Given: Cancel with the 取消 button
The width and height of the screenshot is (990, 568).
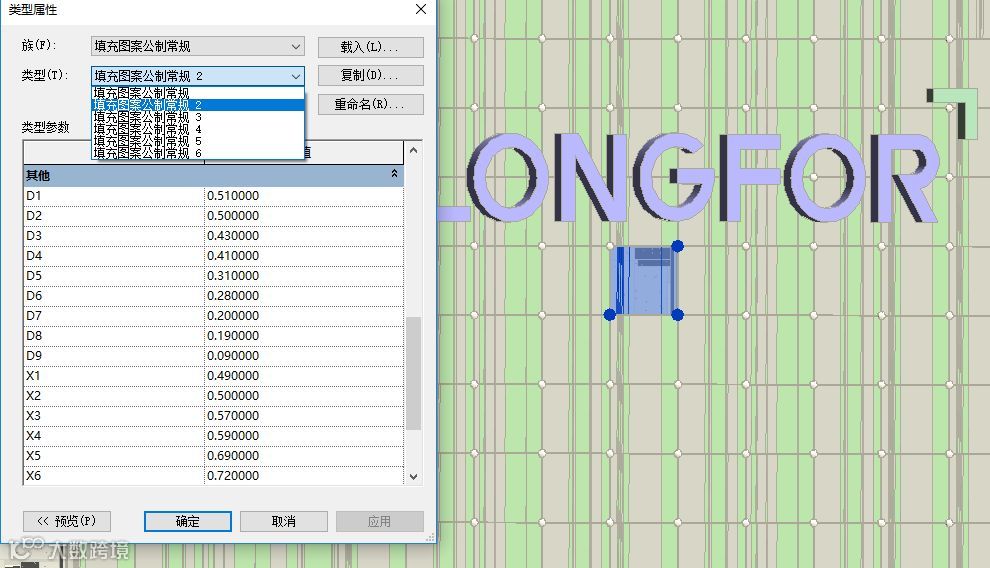Looking at the screenshot, I should pos(283,521).
